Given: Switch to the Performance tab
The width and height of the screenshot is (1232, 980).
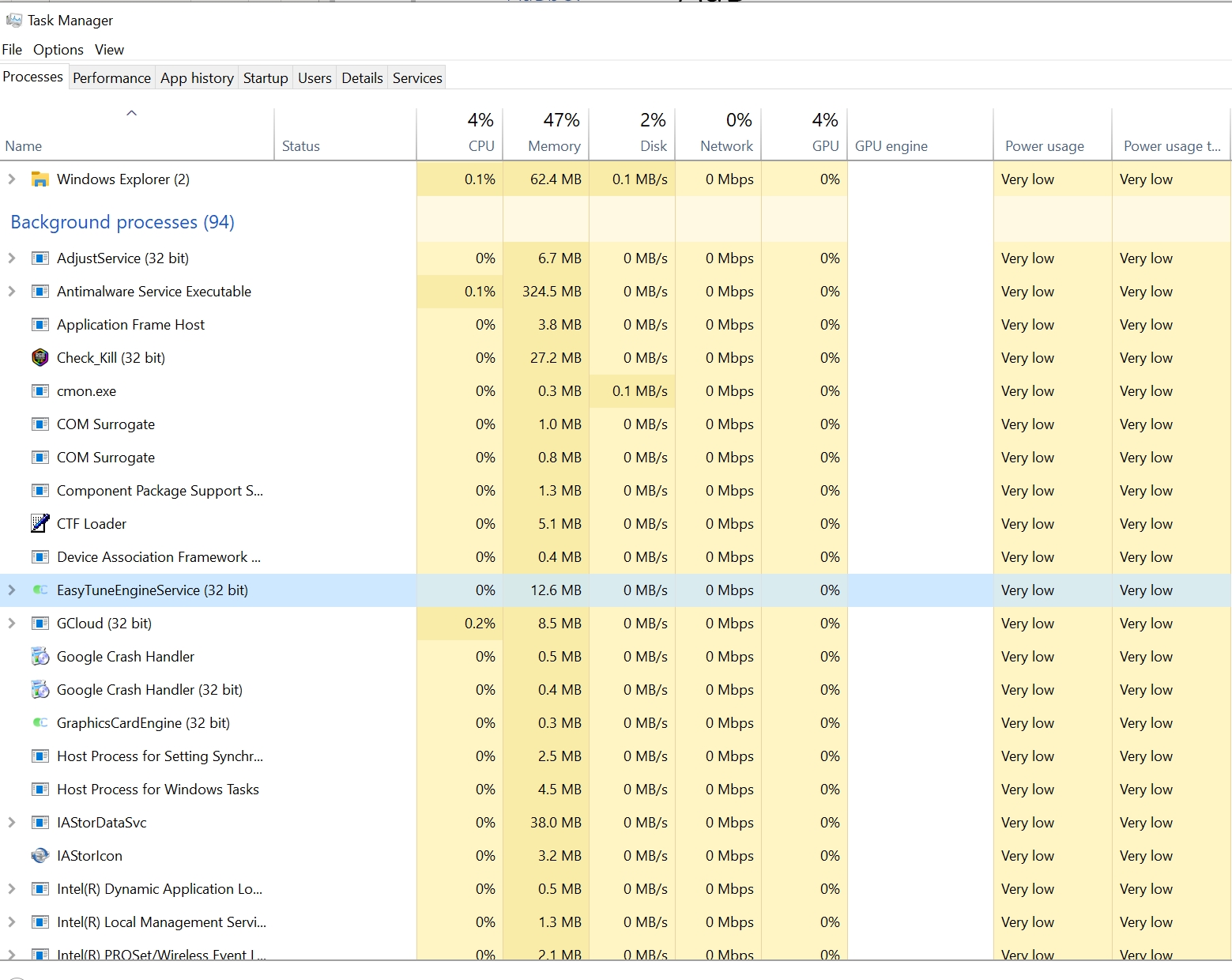Looking at the screenshot, I should pos(111,77).
